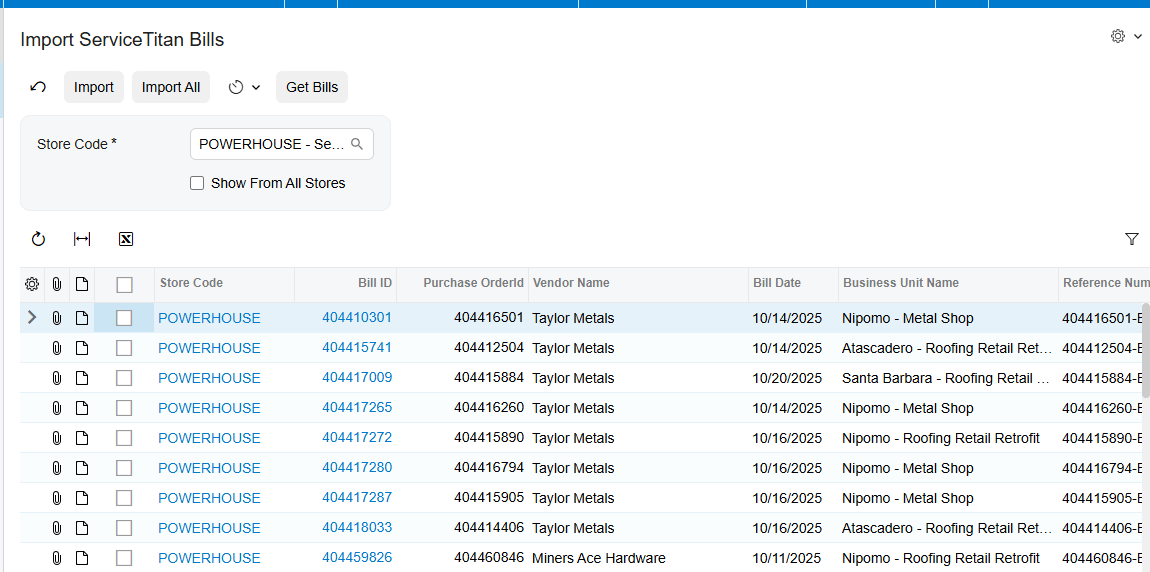Toggle the select-all header checkbox

(124, 285)
